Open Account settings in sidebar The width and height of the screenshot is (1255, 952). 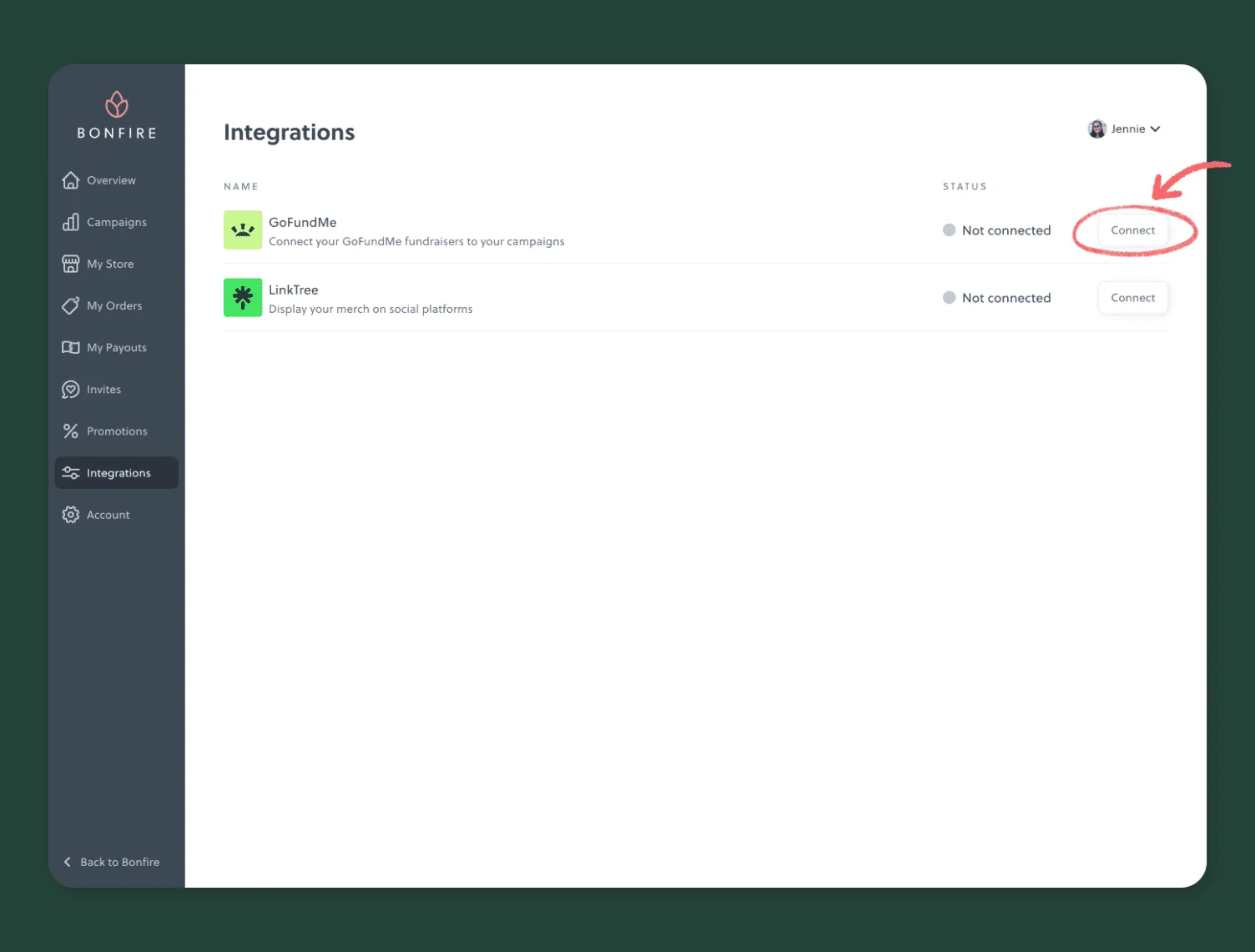pyautogui.click(x=117, y=515)
